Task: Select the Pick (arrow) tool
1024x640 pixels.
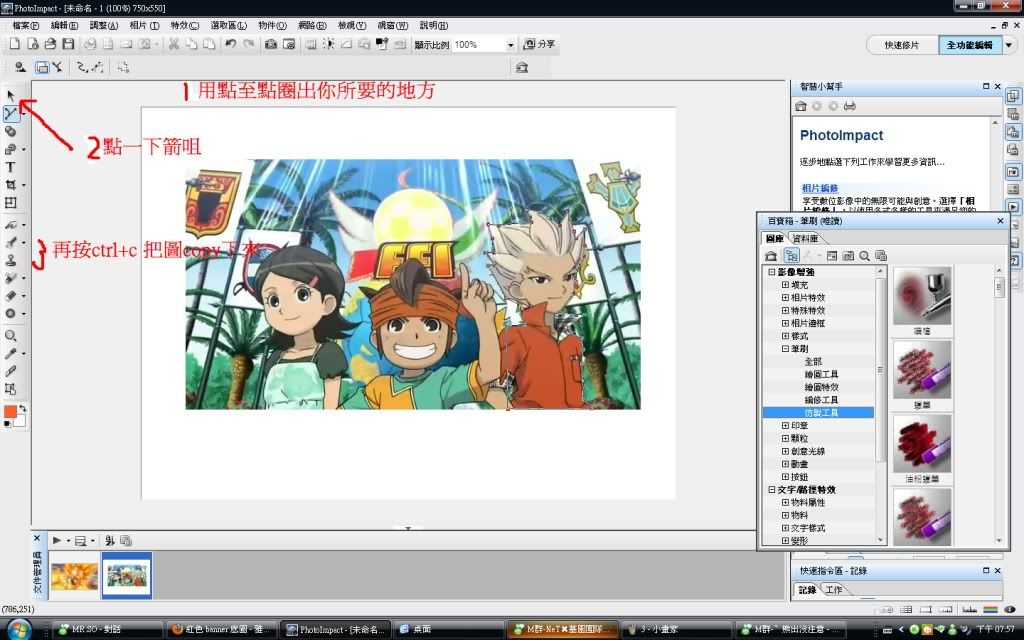Action: click(x=11, y=96)
